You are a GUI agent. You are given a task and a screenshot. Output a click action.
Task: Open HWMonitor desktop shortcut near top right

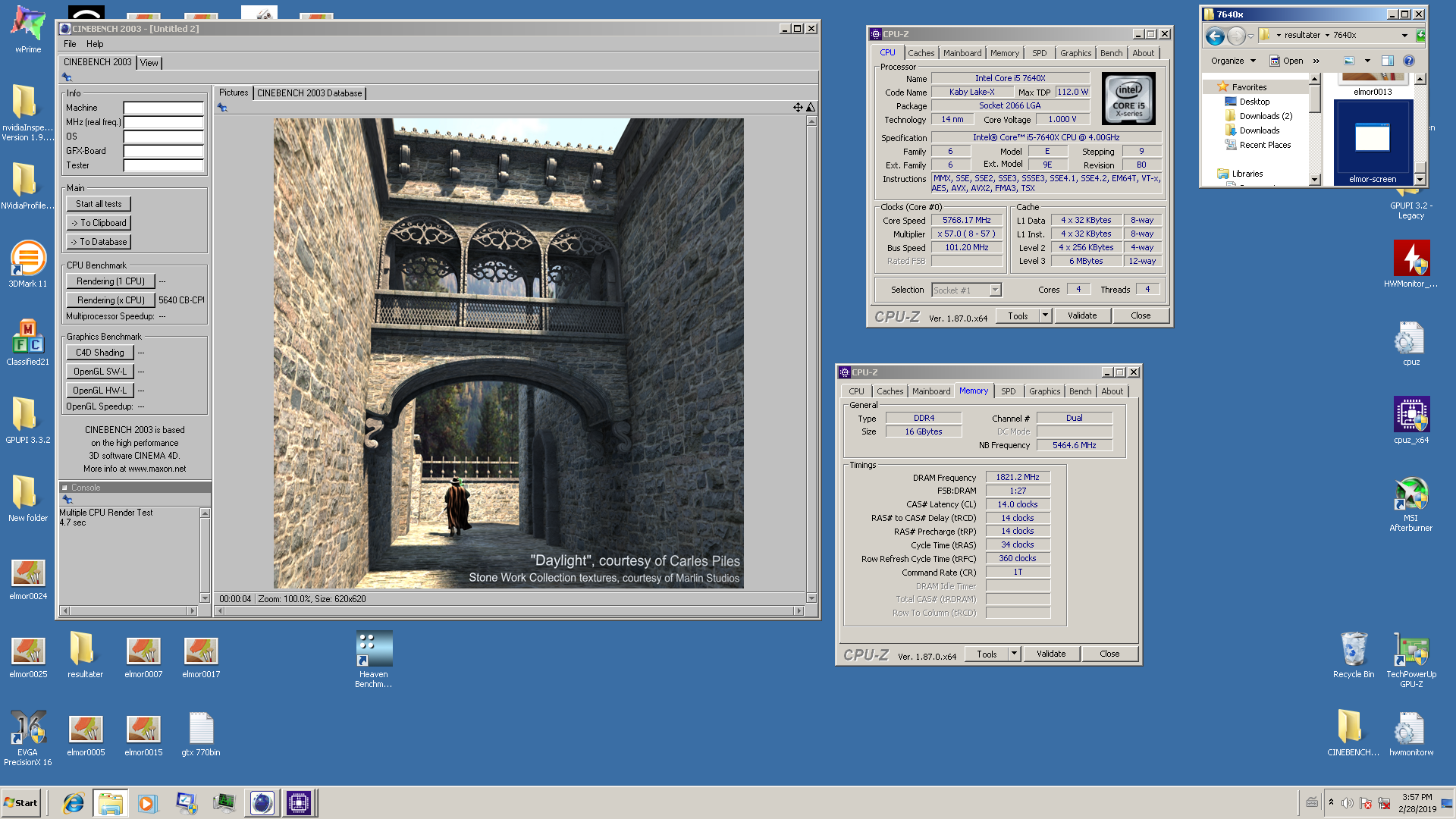(x=1411, y=263)
